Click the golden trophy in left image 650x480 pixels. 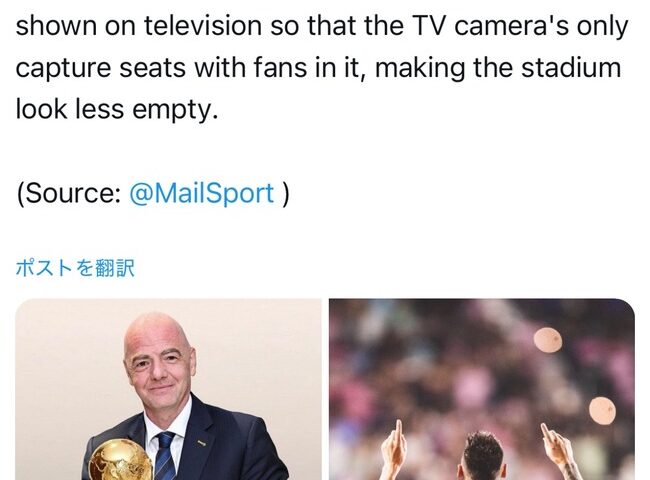pos(120,461)
